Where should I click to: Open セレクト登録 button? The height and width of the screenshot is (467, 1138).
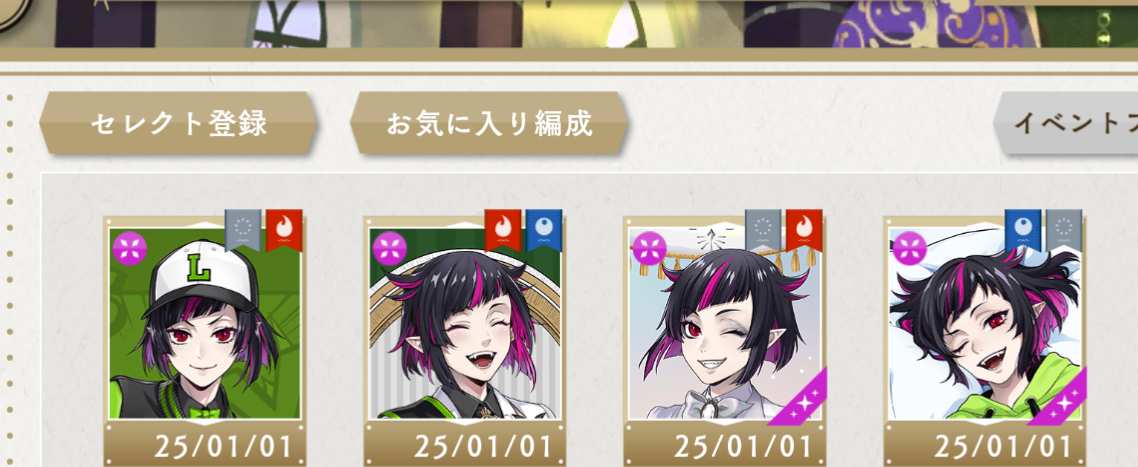coord(178,123)
